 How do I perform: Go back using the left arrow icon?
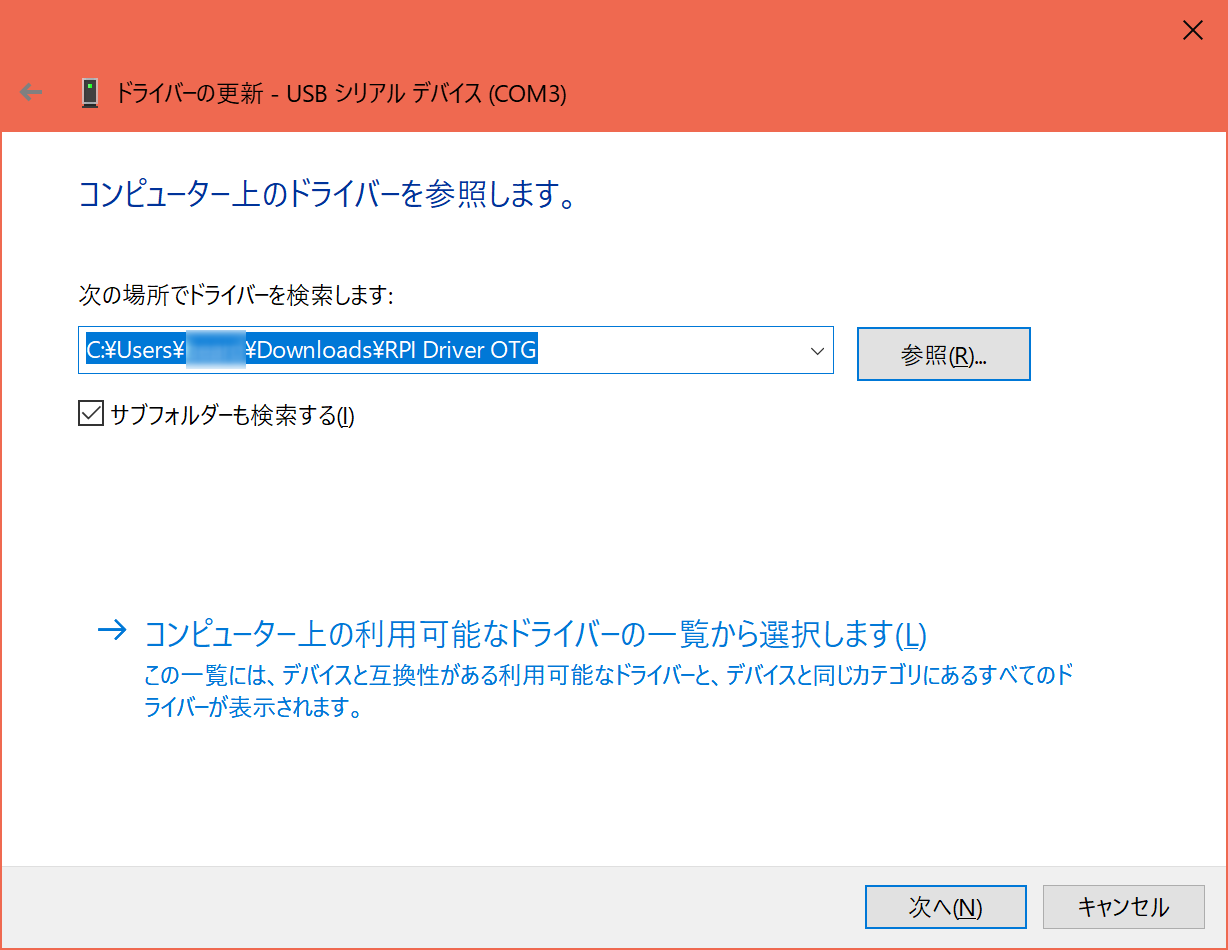[32, 93]
